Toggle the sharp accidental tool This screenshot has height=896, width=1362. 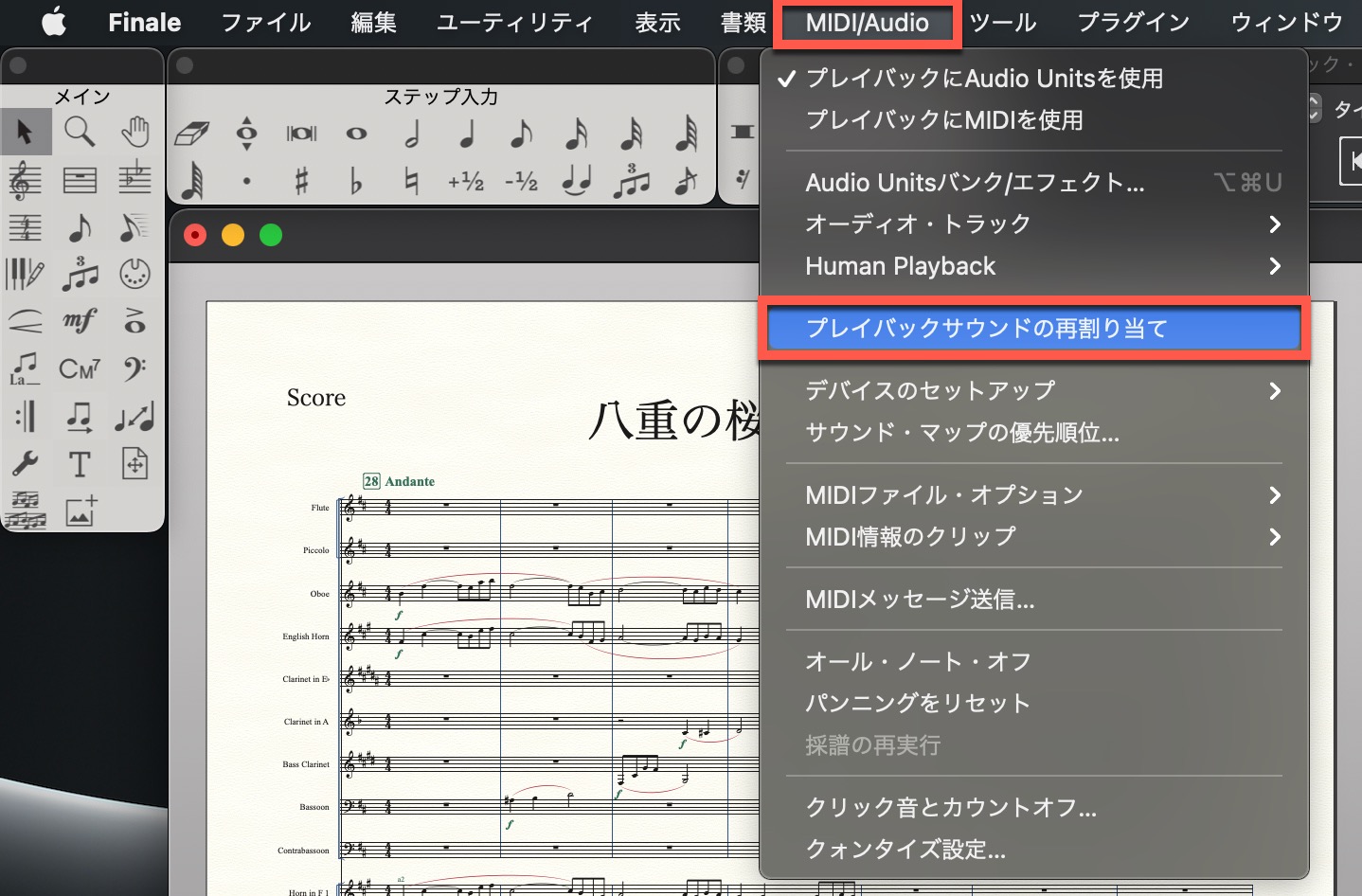[301, 180]
